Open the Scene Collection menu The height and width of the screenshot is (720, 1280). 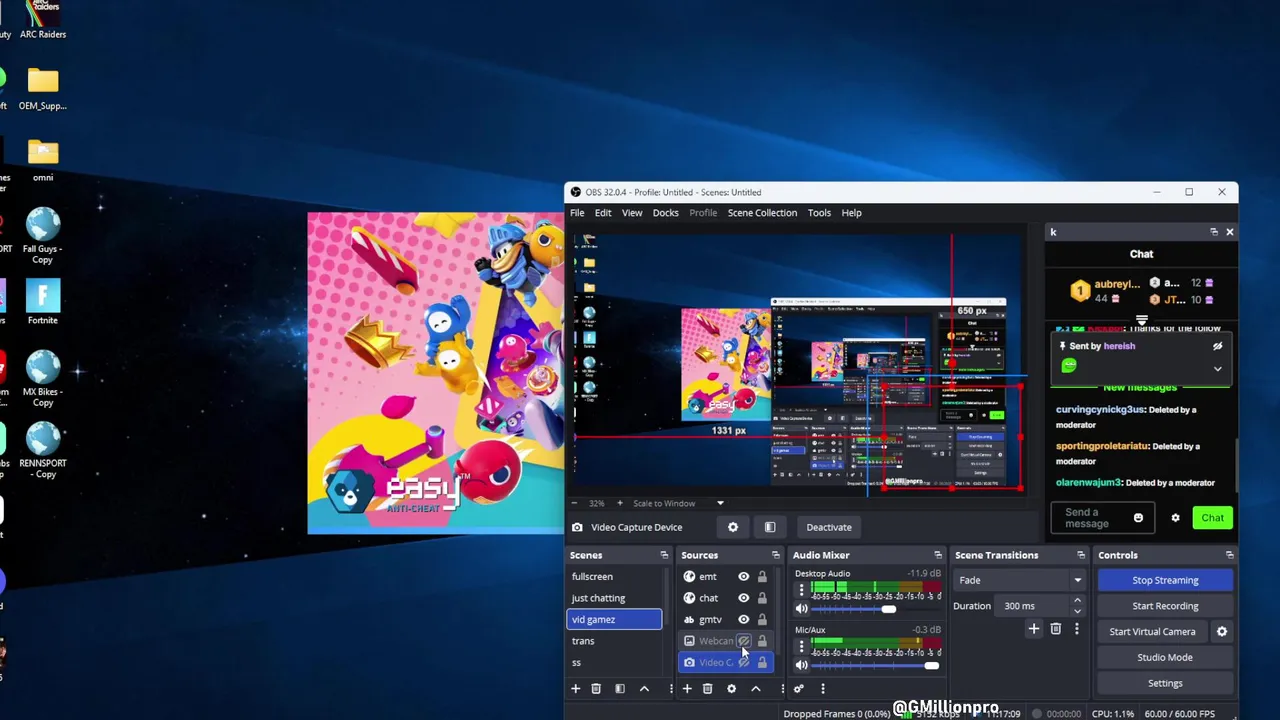pyautogui.click(x=762, y=213)
